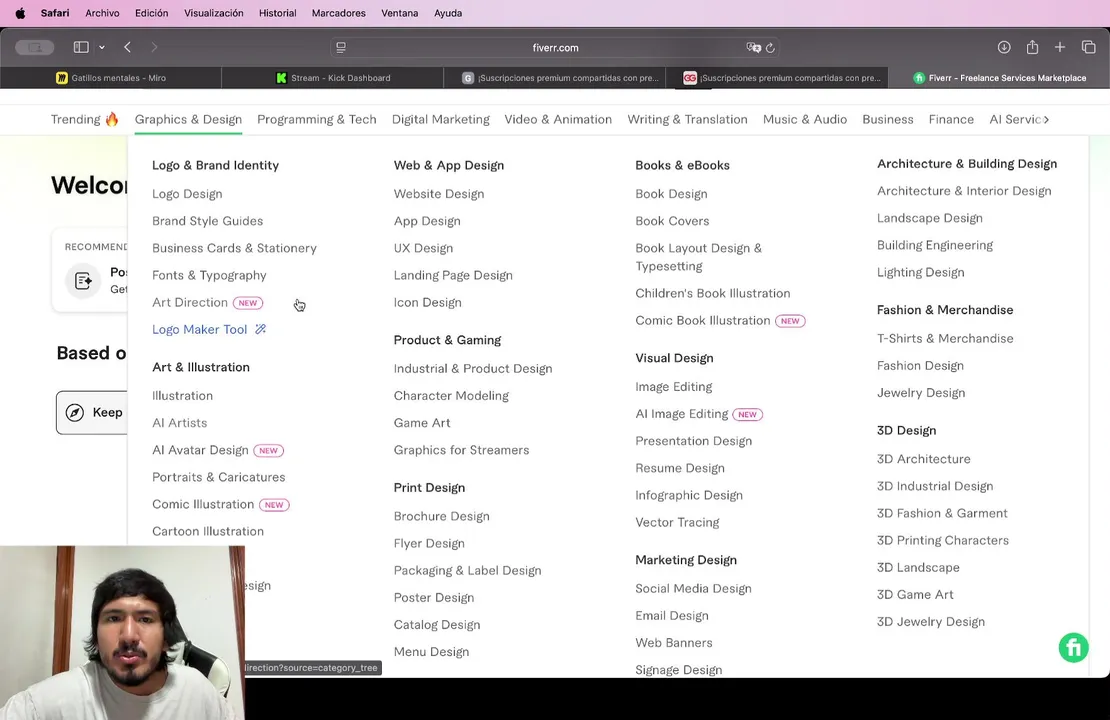Select Landscape Design

coord(929,218)
